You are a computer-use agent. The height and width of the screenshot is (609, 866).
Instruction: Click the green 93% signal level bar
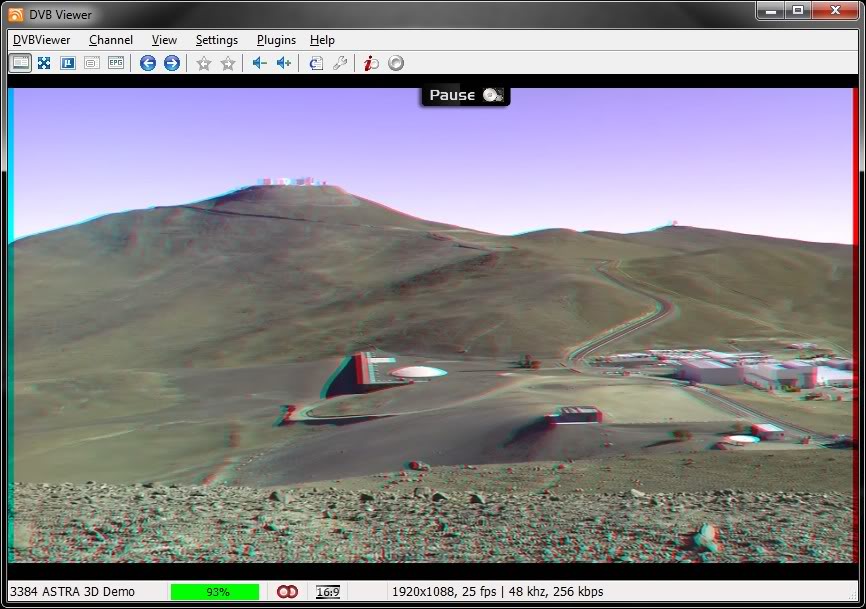coord(215,592)
